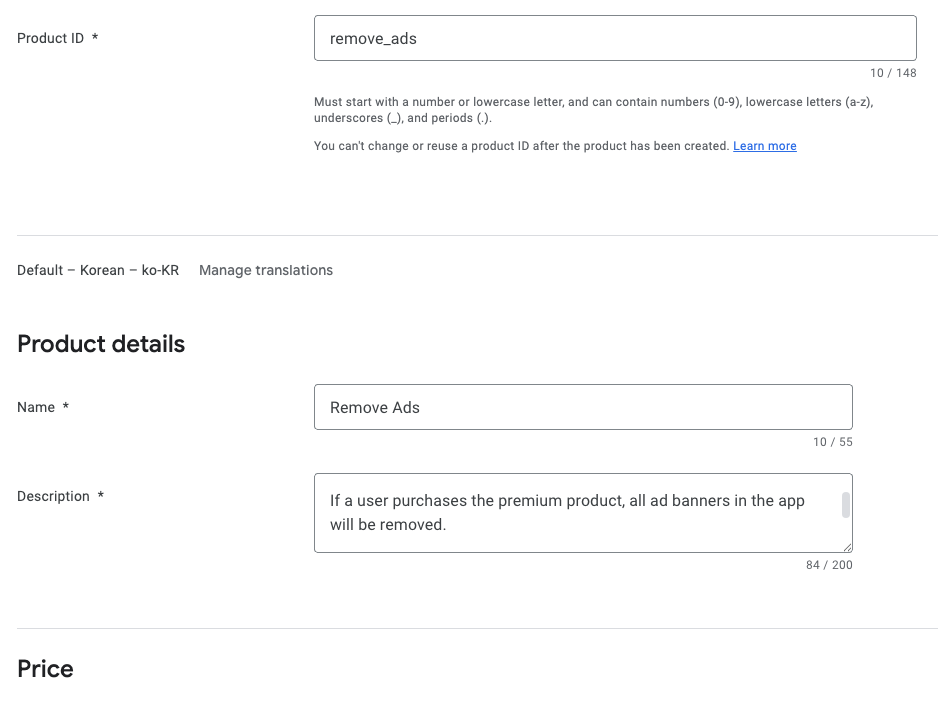Click the Product ID field label
The image size is (938, 706).
point(50,38)
